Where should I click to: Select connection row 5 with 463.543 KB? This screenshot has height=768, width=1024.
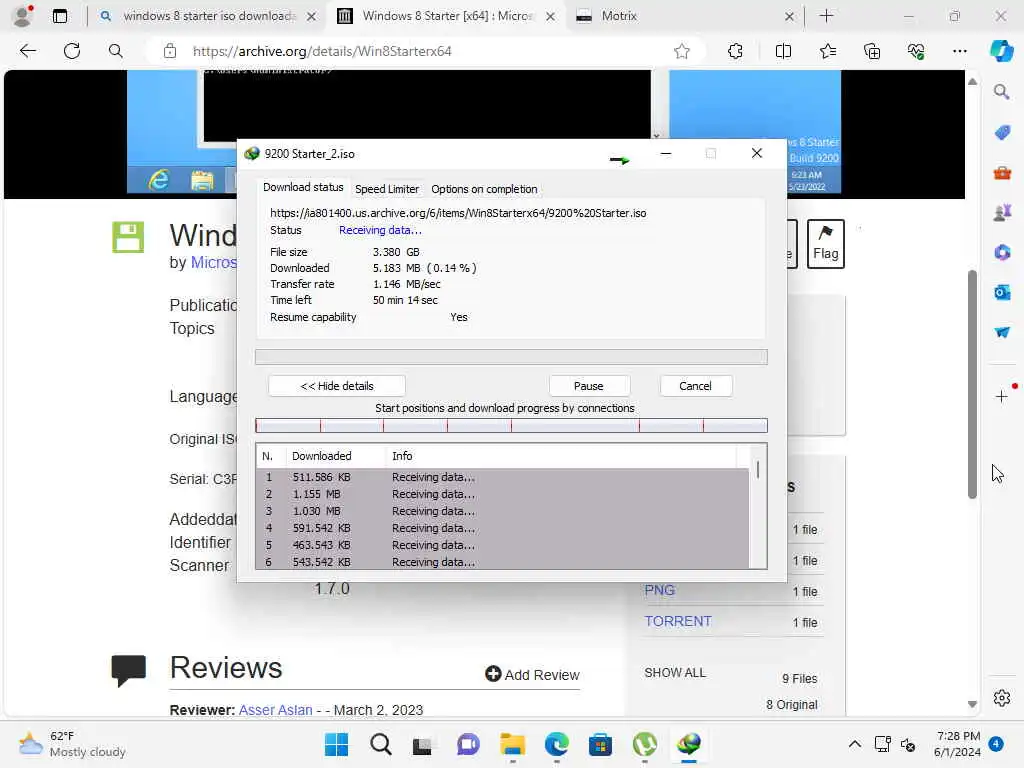pyautogui.click(x=502, y=545)
